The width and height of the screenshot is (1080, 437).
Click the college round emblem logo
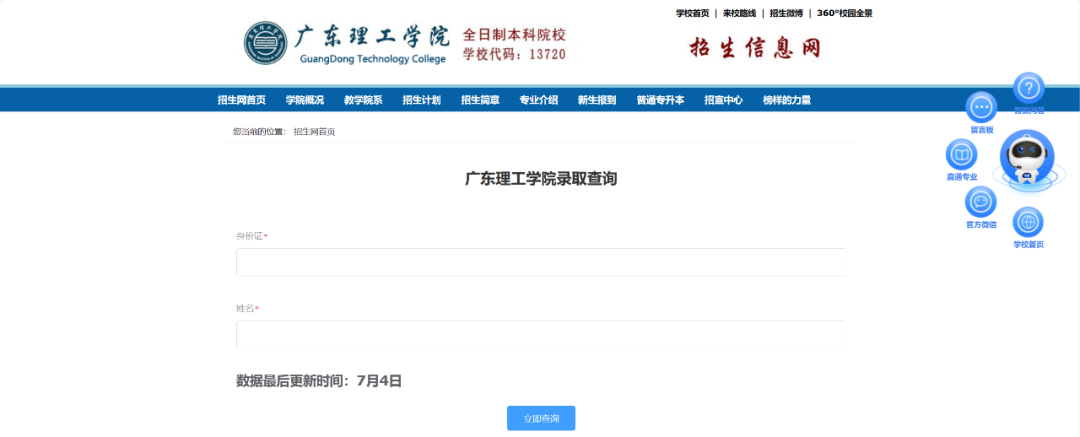click(x=265, y=43)
